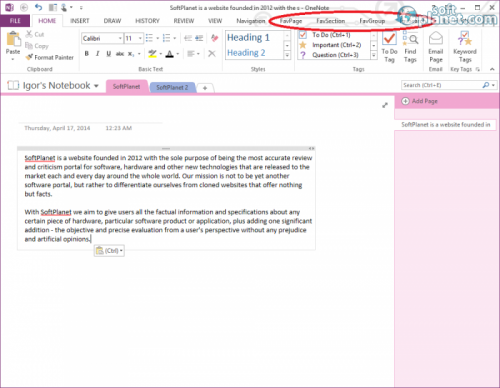Expand the Tags gallery list
500x388 pixels.
[374, 55]
